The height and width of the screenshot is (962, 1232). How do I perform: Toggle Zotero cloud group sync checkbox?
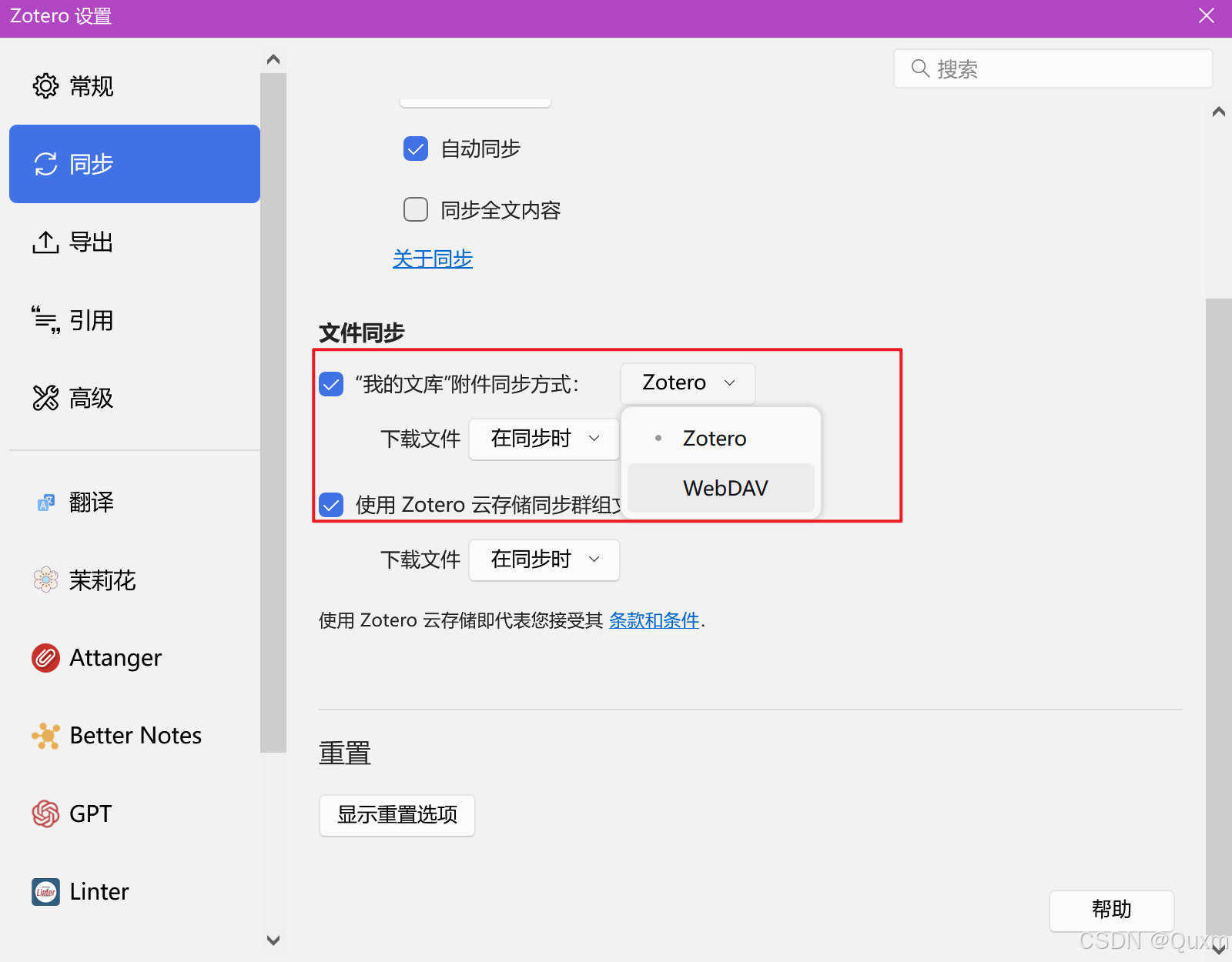click(331, 505)
